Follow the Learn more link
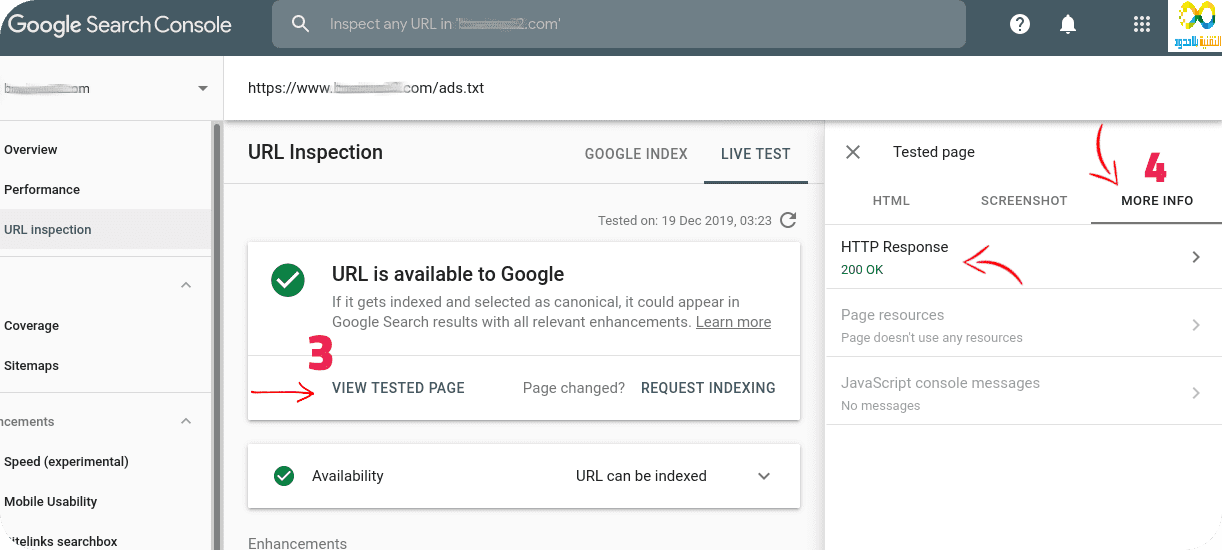The image size is (1222, 550). coord(733,322)
